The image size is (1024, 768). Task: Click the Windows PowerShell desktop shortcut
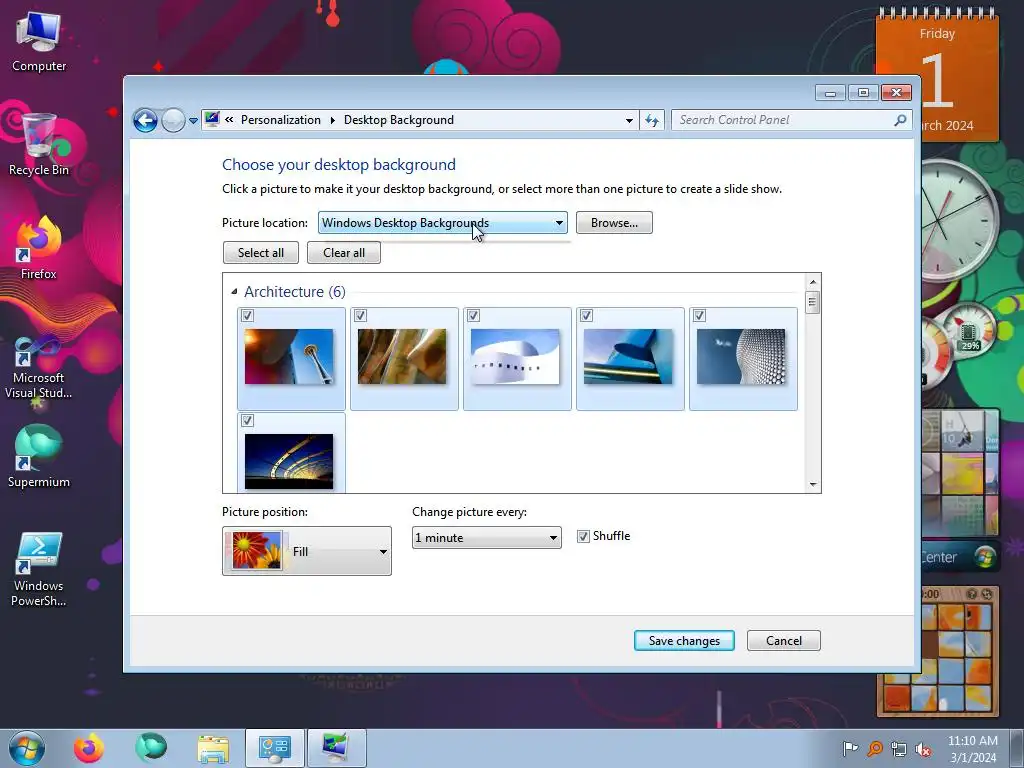[x=39, y=569]
